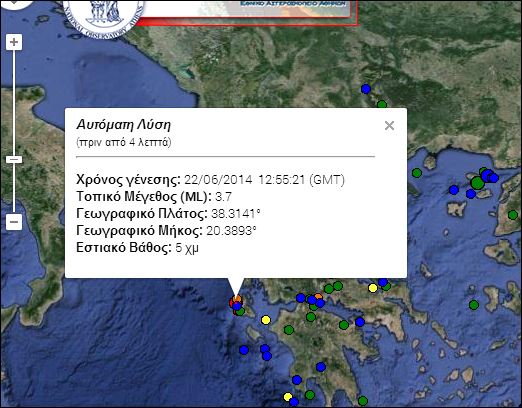Select the orange marker near Gulf of Corinth
522x408 pixels.
point(319,296)
